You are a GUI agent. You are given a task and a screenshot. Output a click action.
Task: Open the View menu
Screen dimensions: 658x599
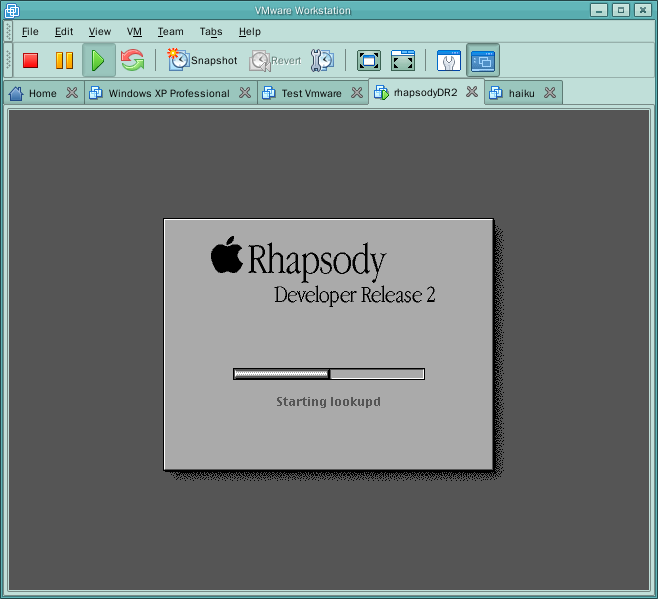click(99, 31)
